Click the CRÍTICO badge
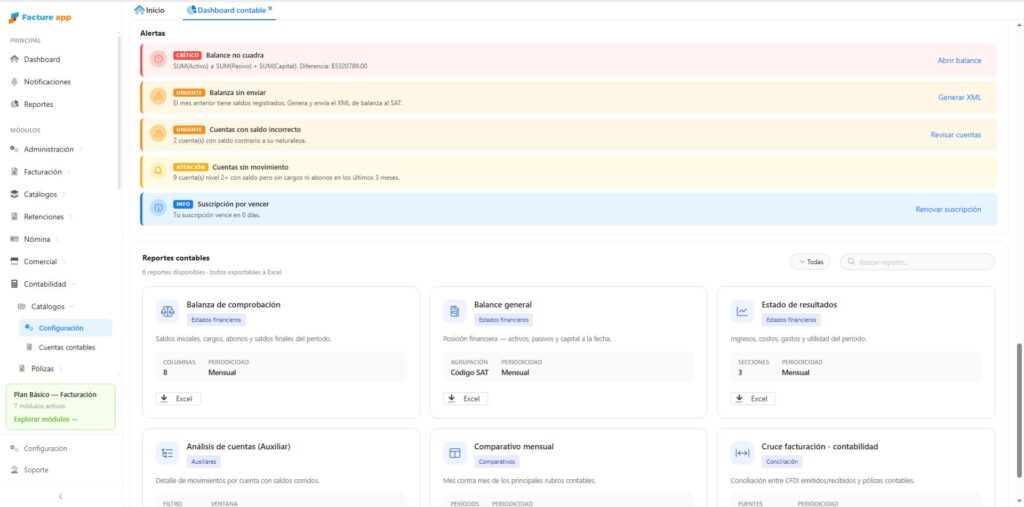 click(x=187, y=56)
